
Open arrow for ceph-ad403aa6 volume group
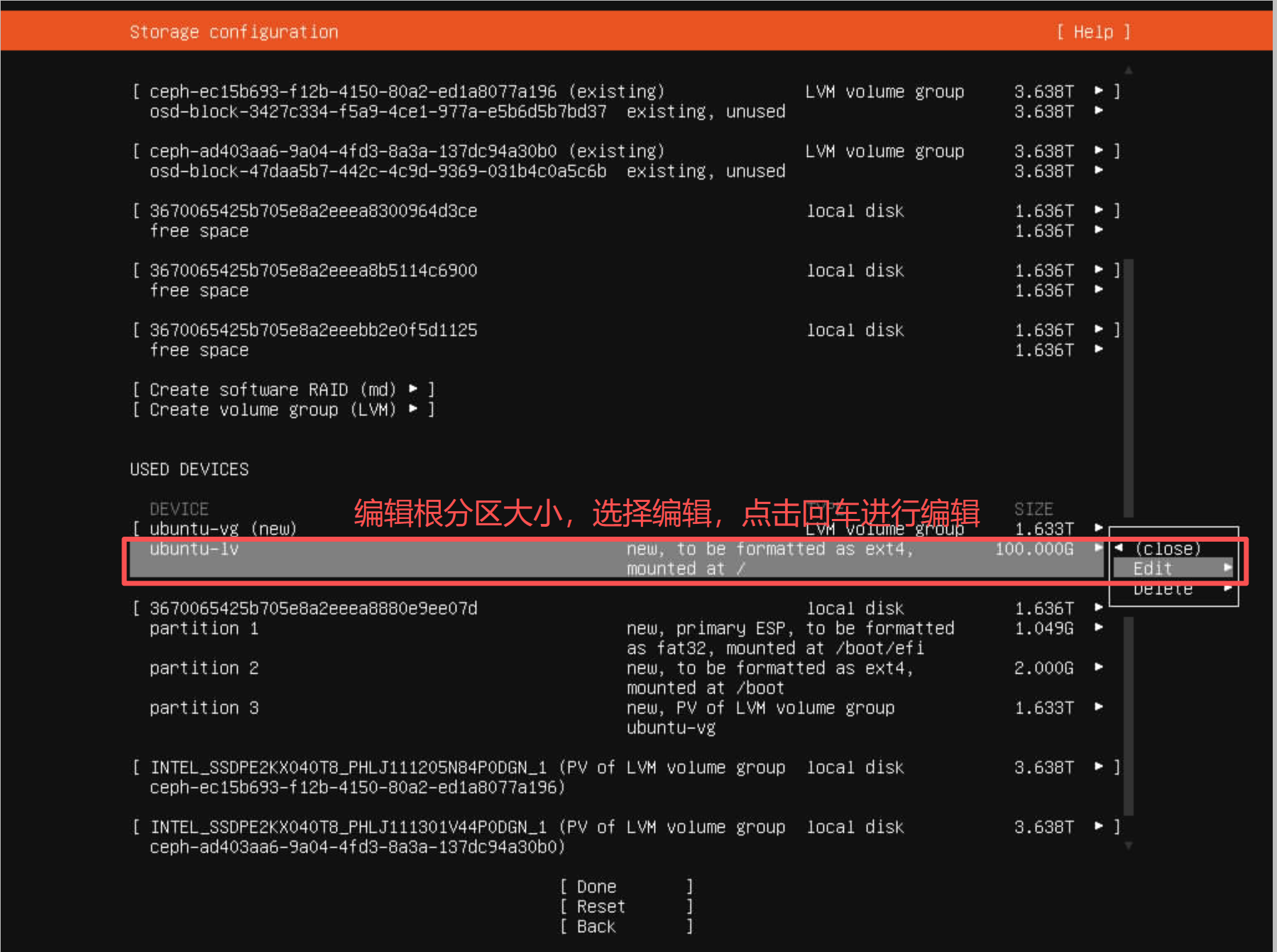click(x=1099, y=151)
